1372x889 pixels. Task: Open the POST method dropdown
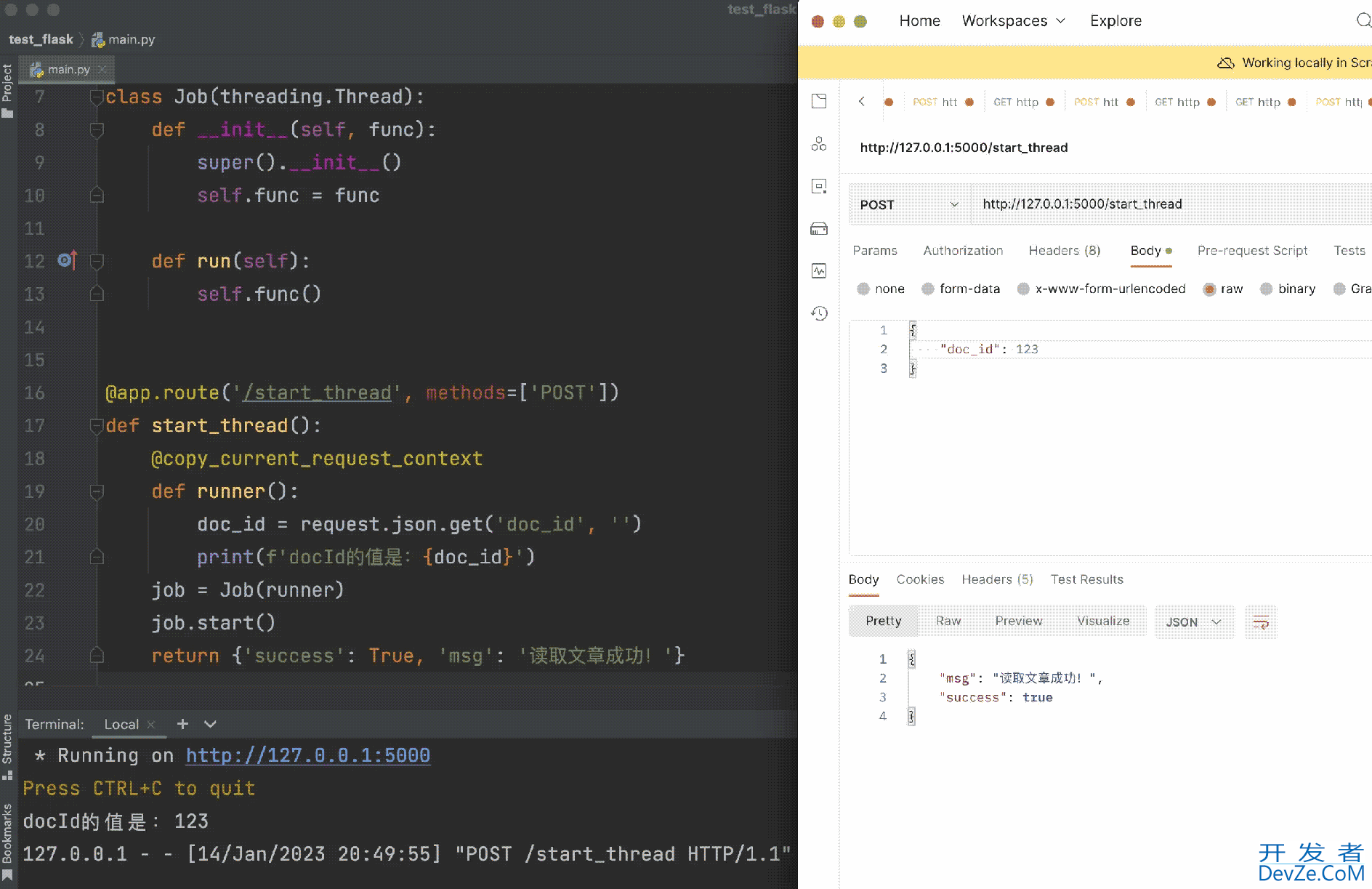tap(910, 205)
